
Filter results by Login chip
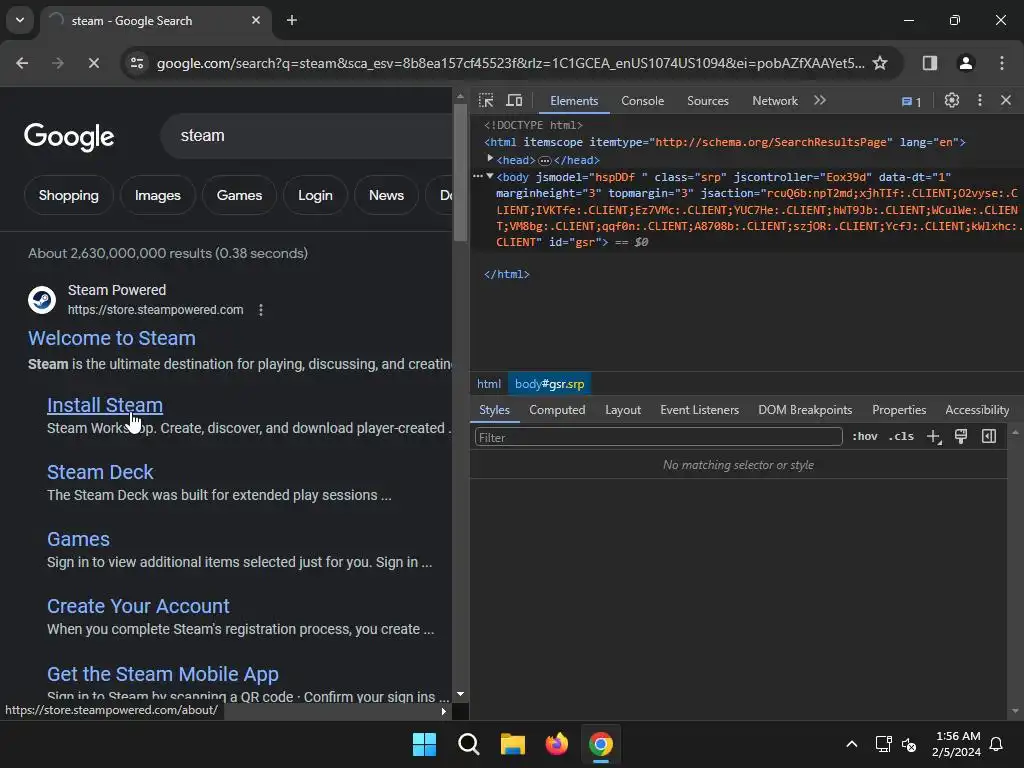[x=315, y=195]
